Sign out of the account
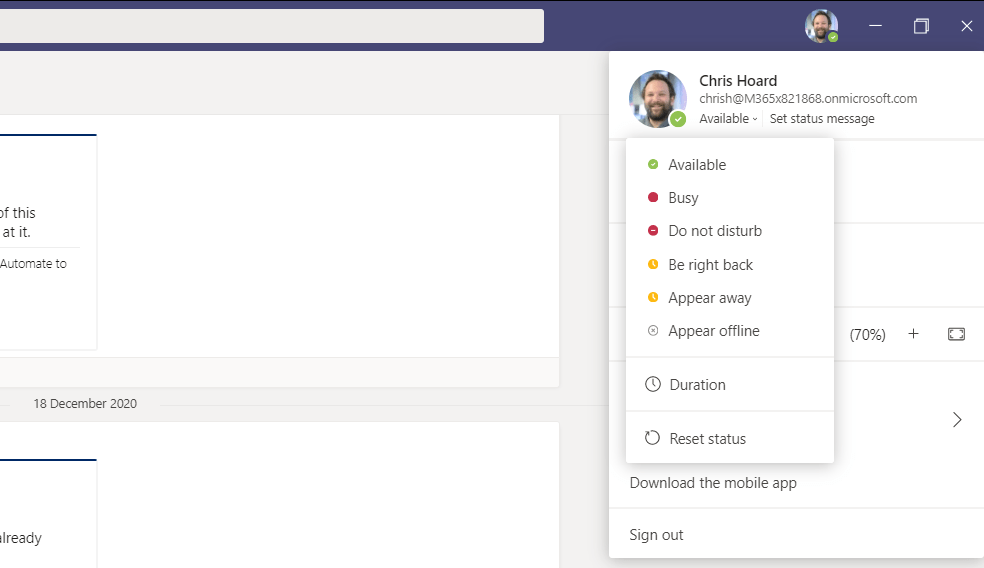This screenshot has width=984, height=568. point(656,535)
